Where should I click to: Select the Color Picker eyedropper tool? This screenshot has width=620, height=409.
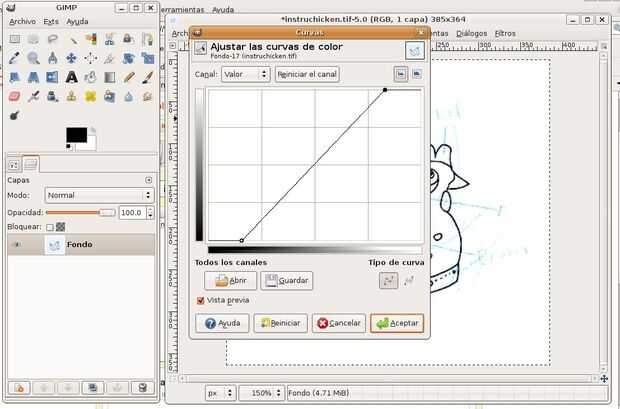click(x=15, y=58)
